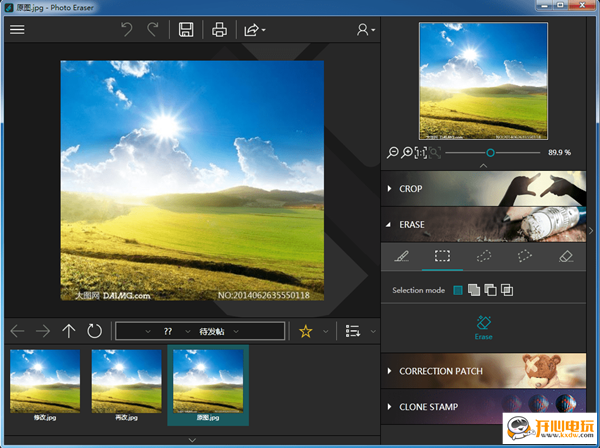The width and height of the screenshot is (600, 448).
Task: Select the selection eraser tool
Action: [x=566, y=256]
